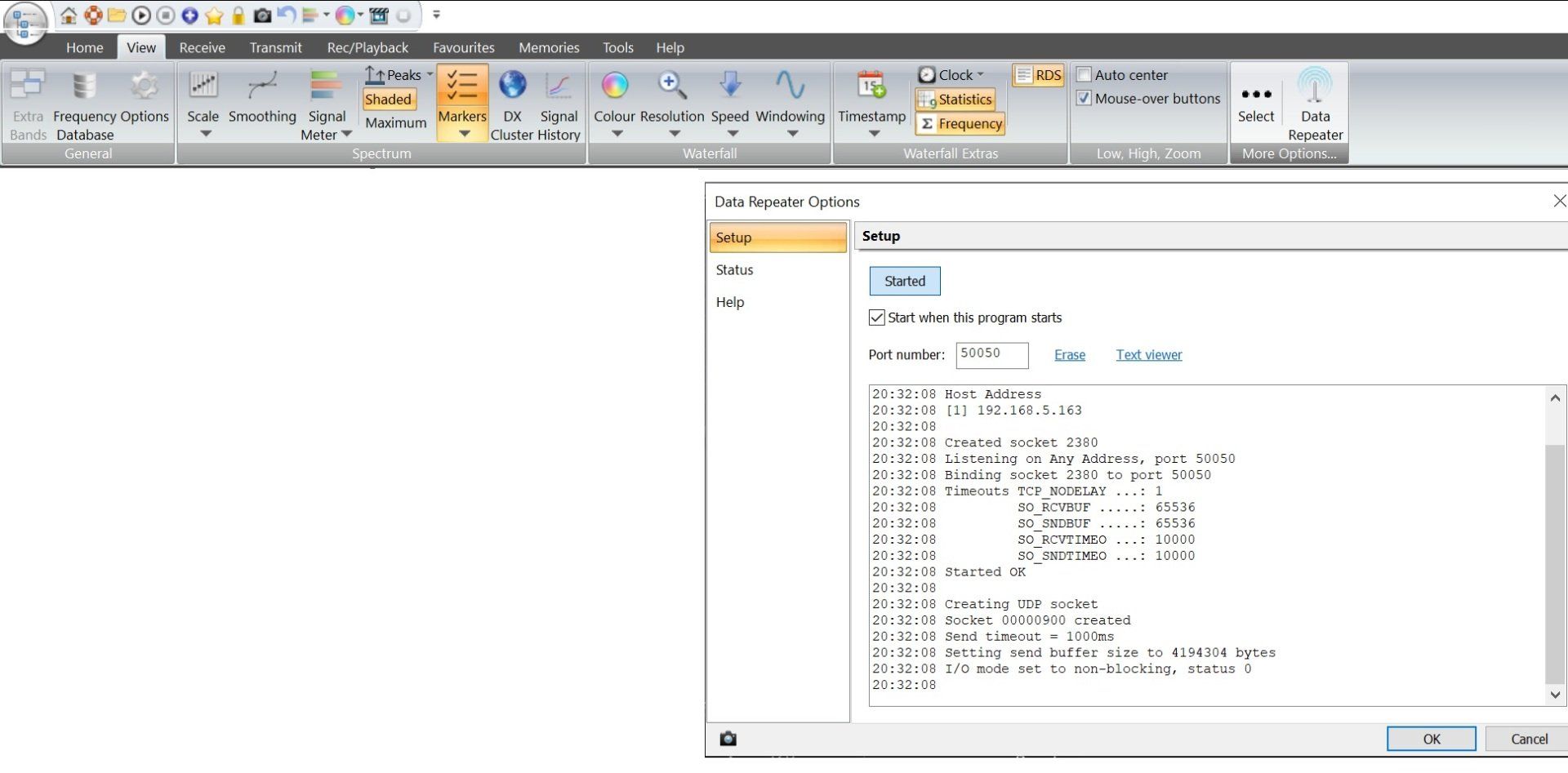Uncheck Mouse-over buttons option
The width and height of the screenshot is (1568, 773).
click(1085, 99)
